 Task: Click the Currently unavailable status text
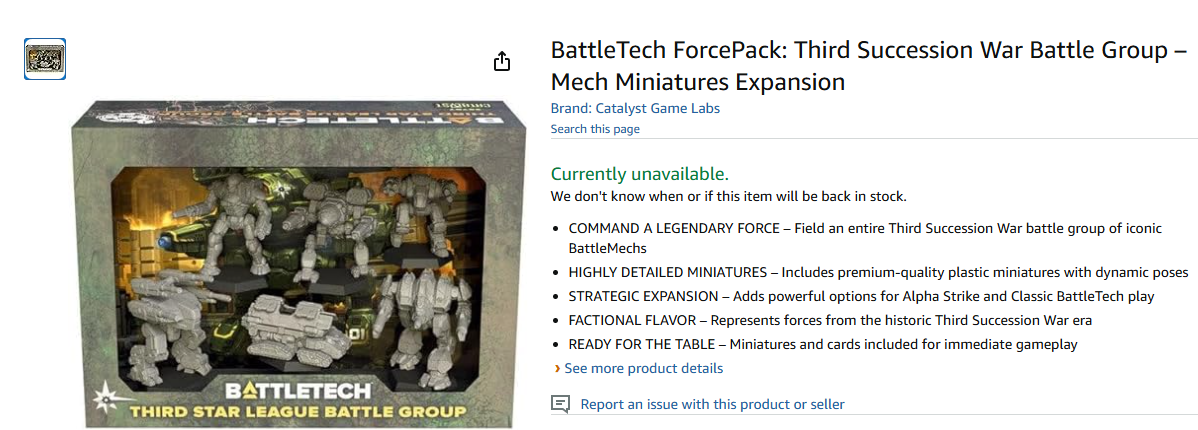(639, 173)
